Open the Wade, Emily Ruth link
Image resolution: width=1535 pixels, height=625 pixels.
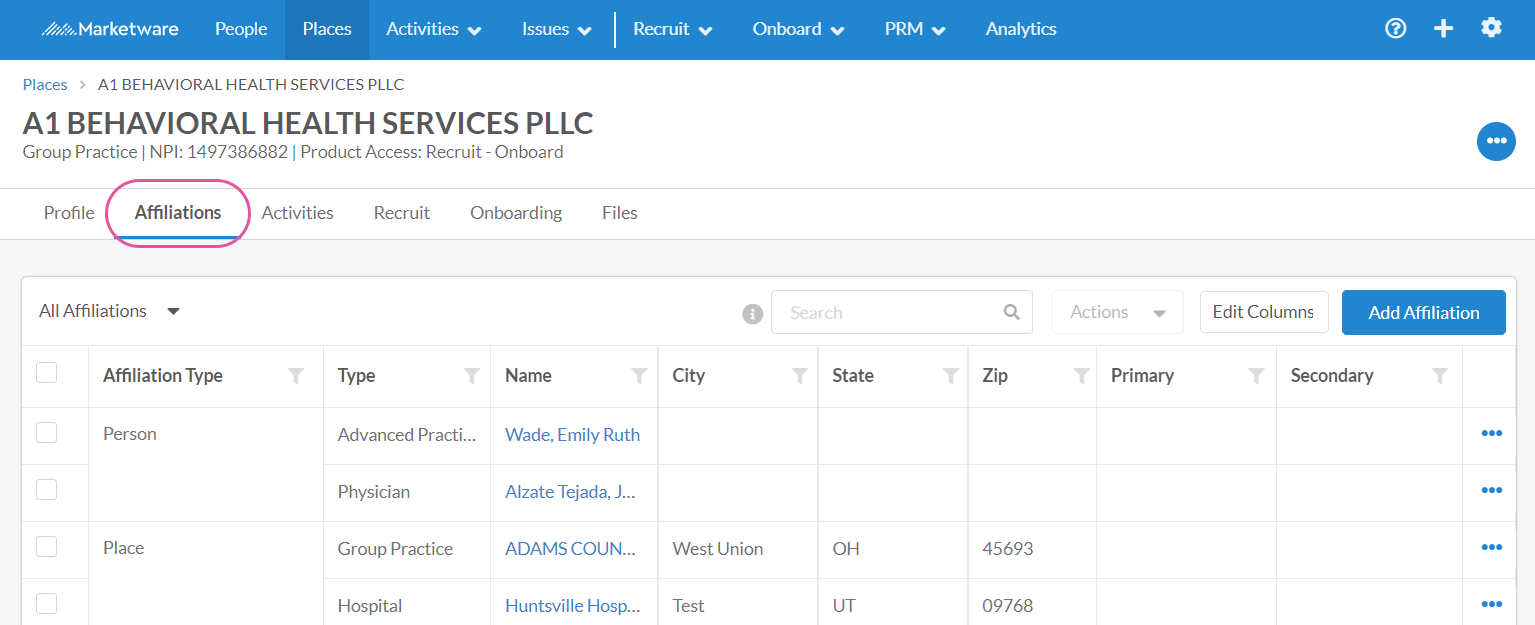pyautogui.click(x=572, y=435)
